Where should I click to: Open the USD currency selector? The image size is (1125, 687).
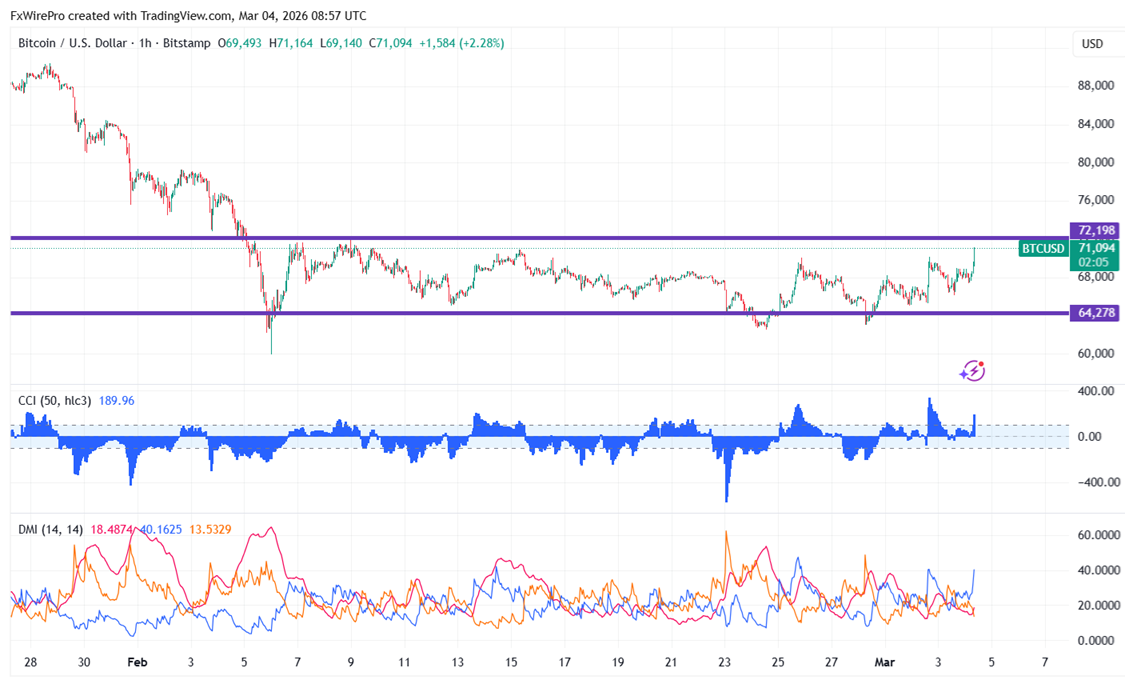pyautogui.click(x=1092, y=44)
